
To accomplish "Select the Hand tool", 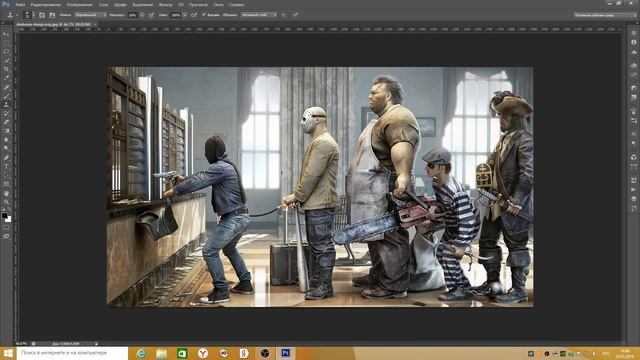I will click(x=6, y=193).
